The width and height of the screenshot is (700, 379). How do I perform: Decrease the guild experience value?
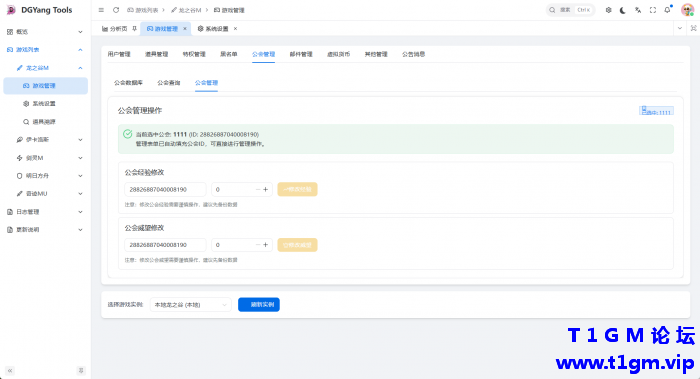(258, 189)
